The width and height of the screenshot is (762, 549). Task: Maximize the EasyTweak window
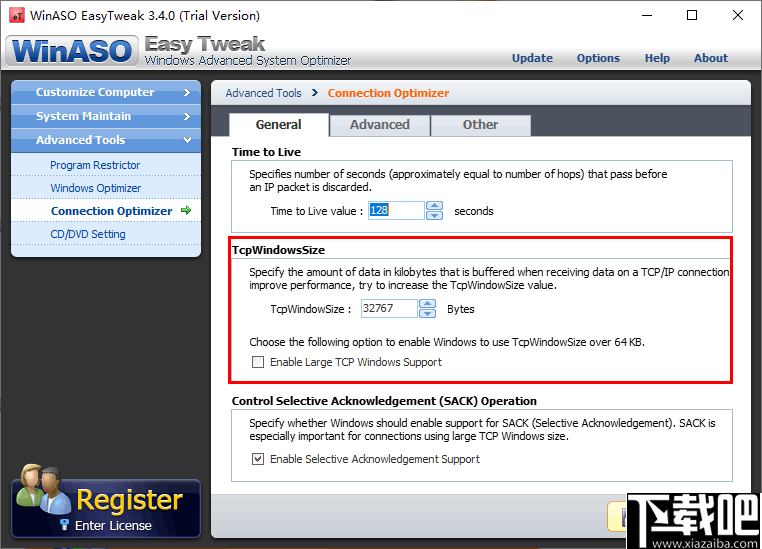(x=692, y=16)
